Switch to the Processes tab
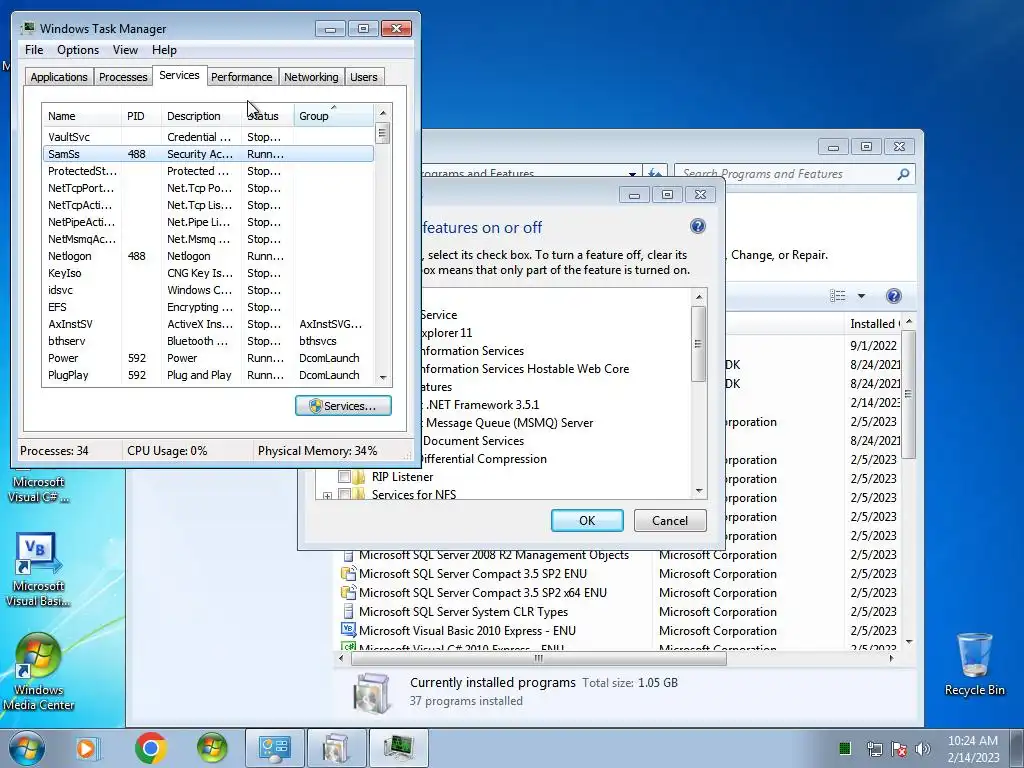This screenshot has width=1024, height=768. tap(123, 77)
